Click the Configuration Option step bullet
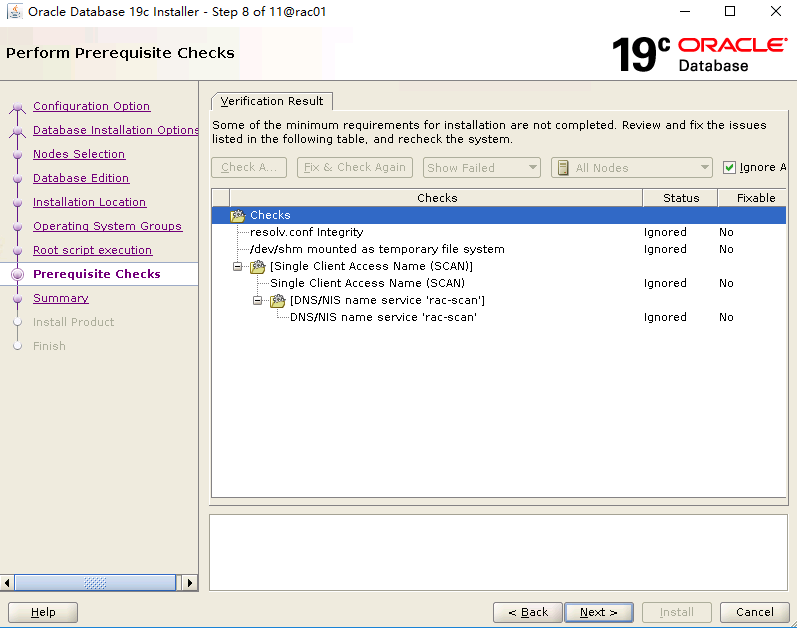The width and height of the screenshot is (797, 628). (x=17, y=107)
